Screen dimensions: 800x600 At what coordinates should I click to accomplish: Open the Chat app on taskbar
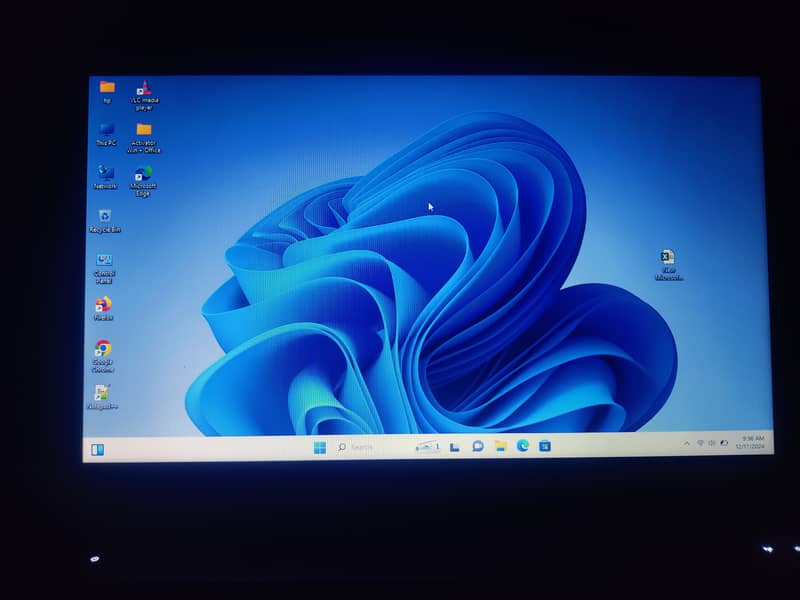tap(478, 446)
